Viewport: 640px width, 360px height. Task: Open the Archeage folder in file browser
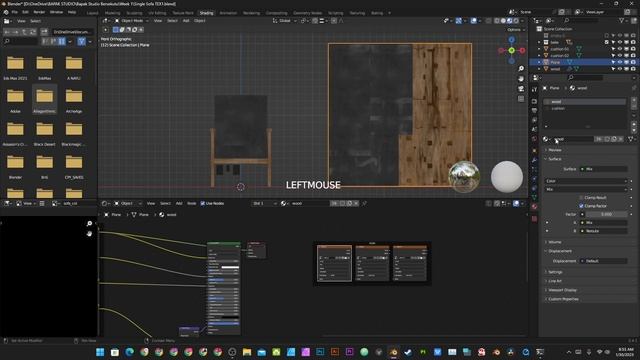pos(74,101)
